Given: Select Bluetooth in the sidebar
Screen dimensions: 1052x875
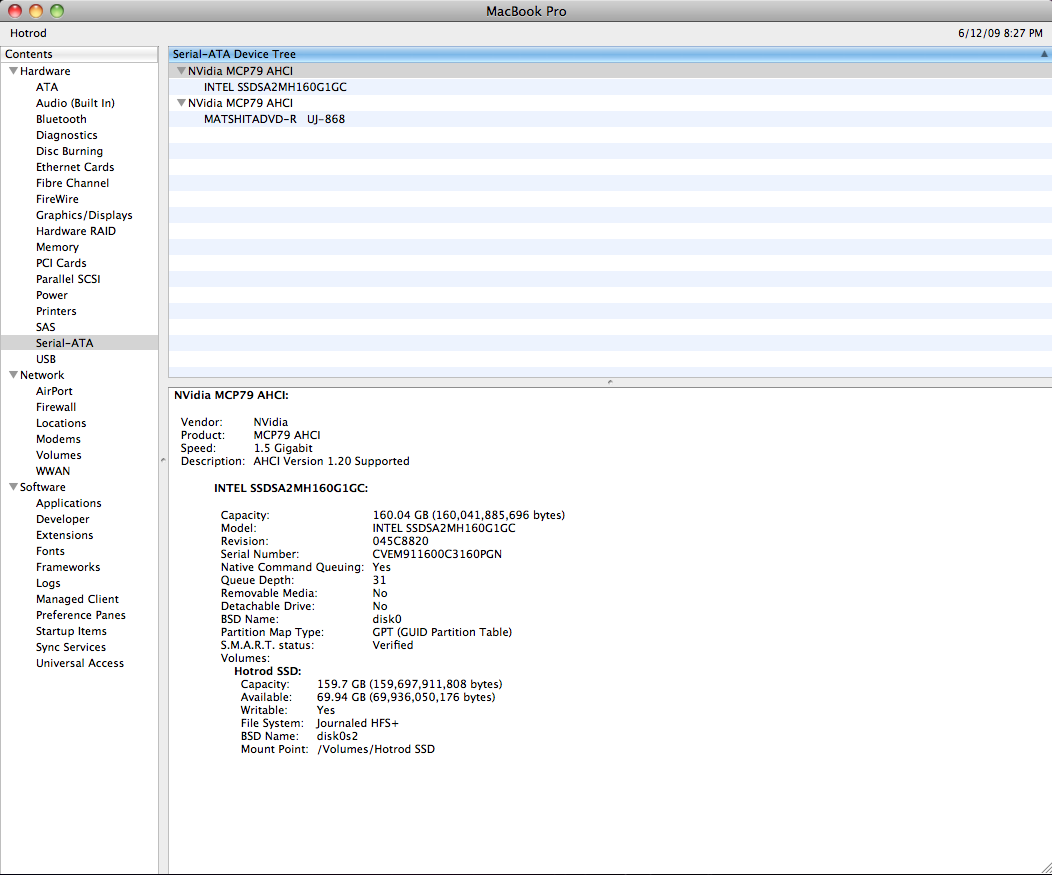Looking at the screenshot, I should [61, 119].
